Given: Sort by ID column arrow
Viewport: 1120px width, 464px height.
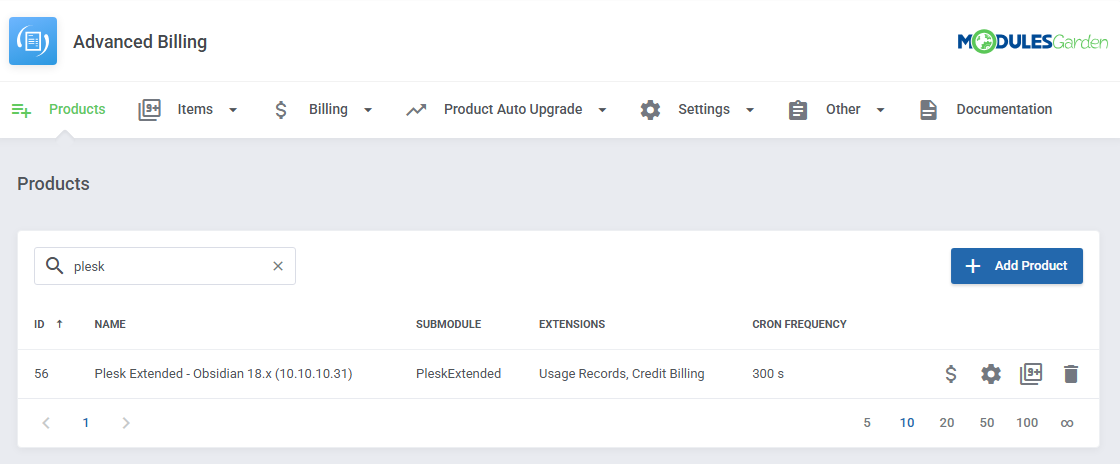Looking at the screenshot, I should tap(59, 324).
